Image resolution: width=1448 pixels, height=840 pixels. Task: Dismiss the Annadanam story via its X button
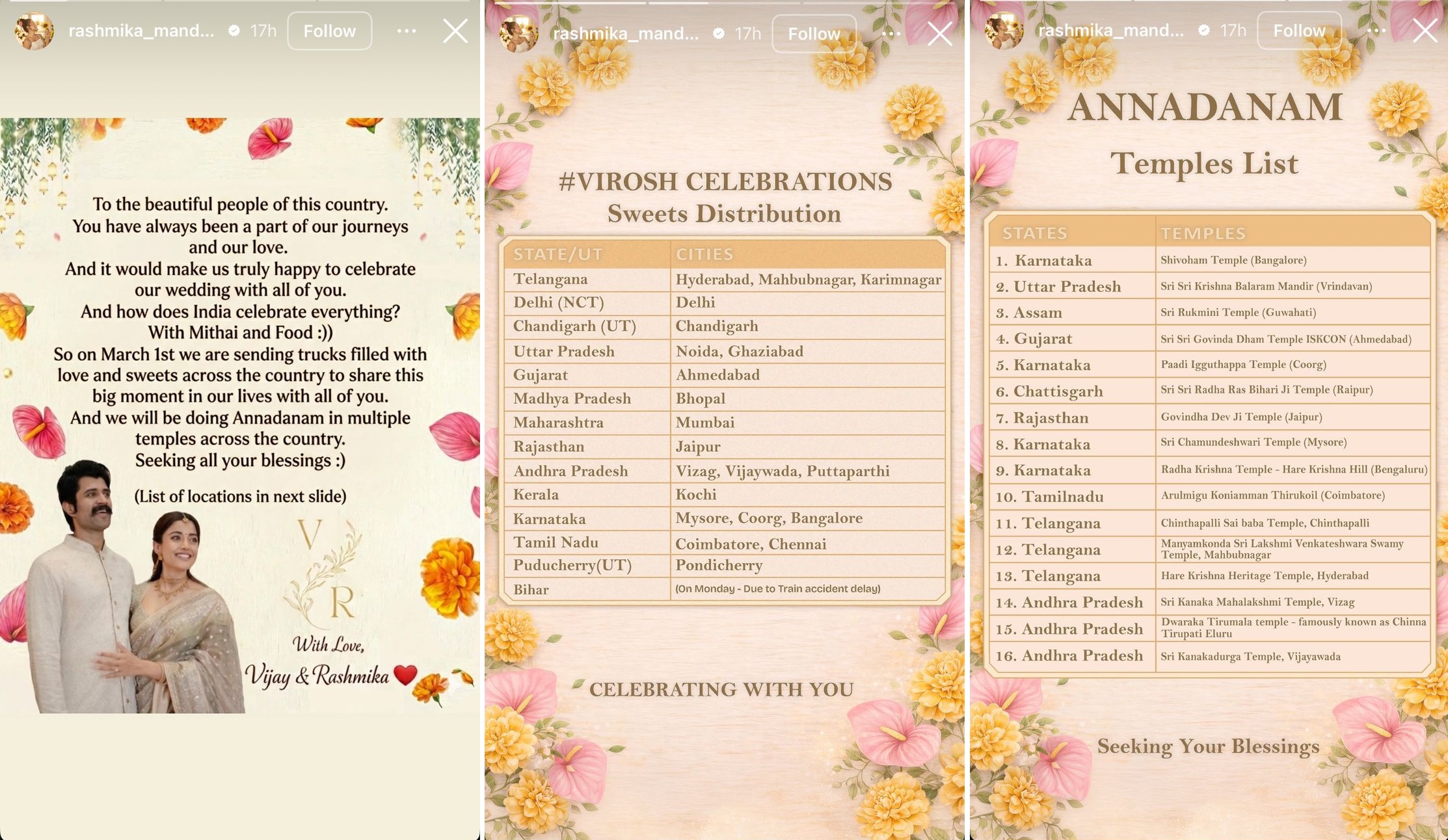coord(1425,30)
